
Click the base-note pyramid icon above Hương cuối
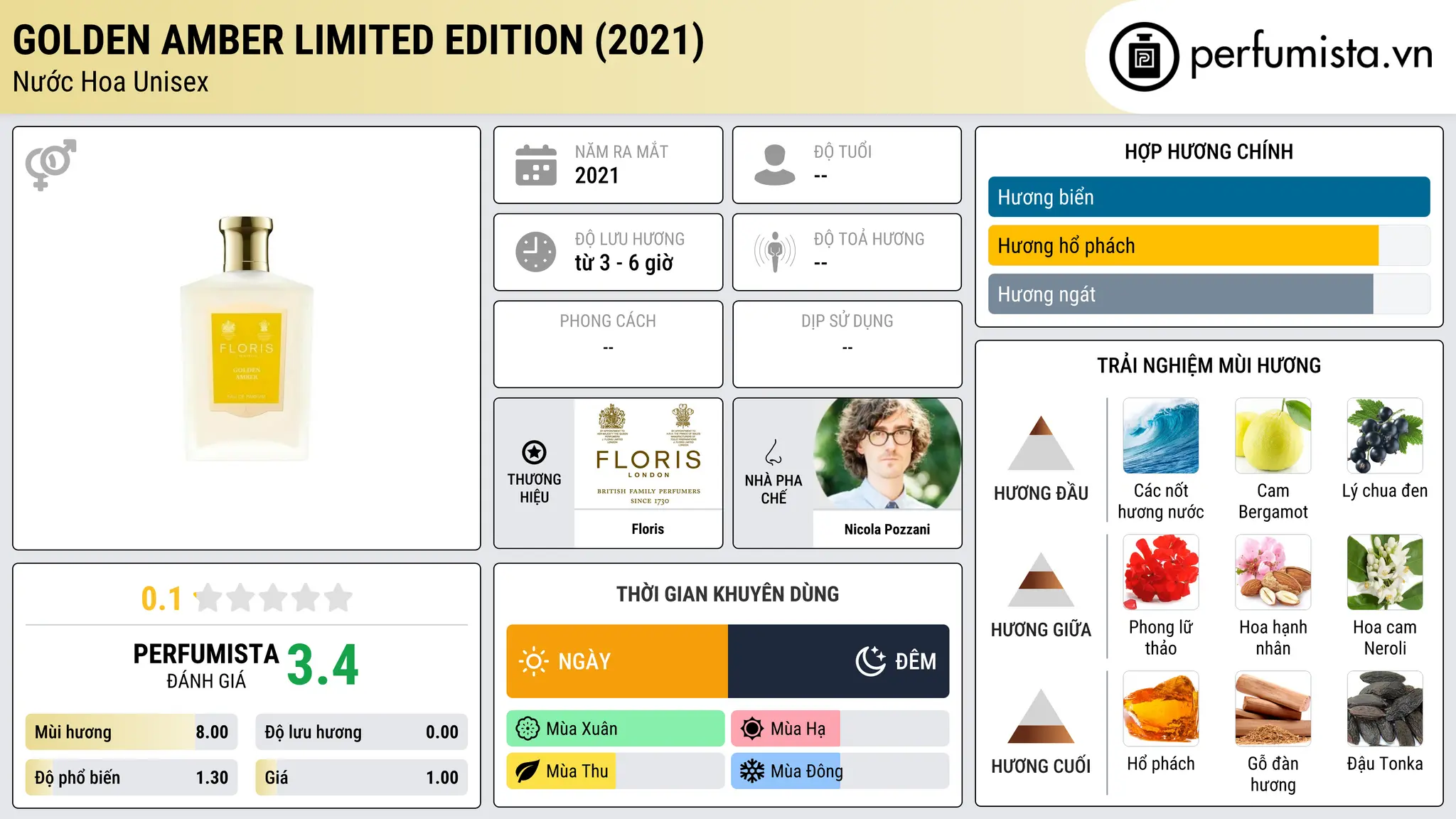1042,716
